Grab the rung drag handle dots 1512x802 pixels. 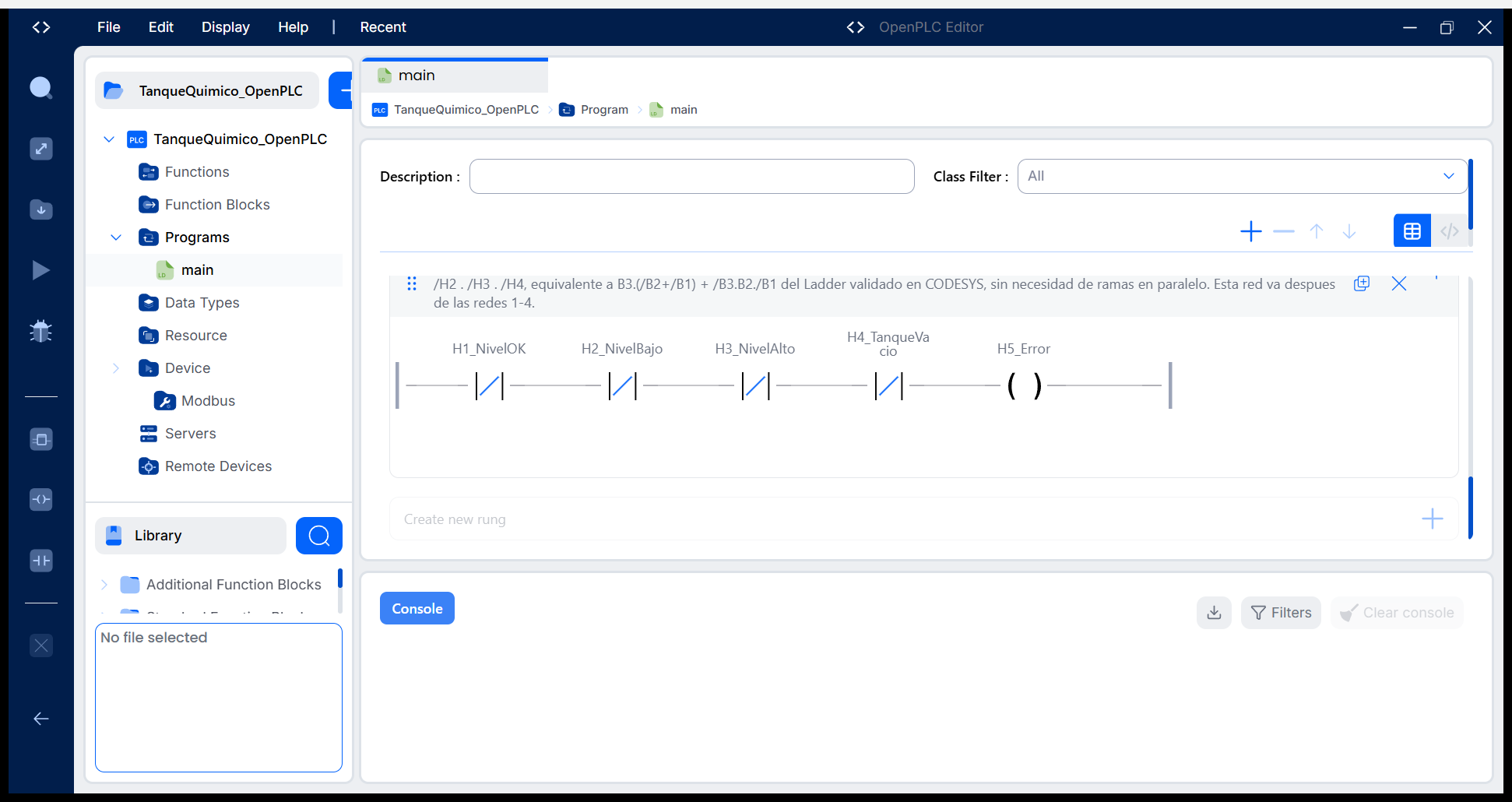pos(412,283)
